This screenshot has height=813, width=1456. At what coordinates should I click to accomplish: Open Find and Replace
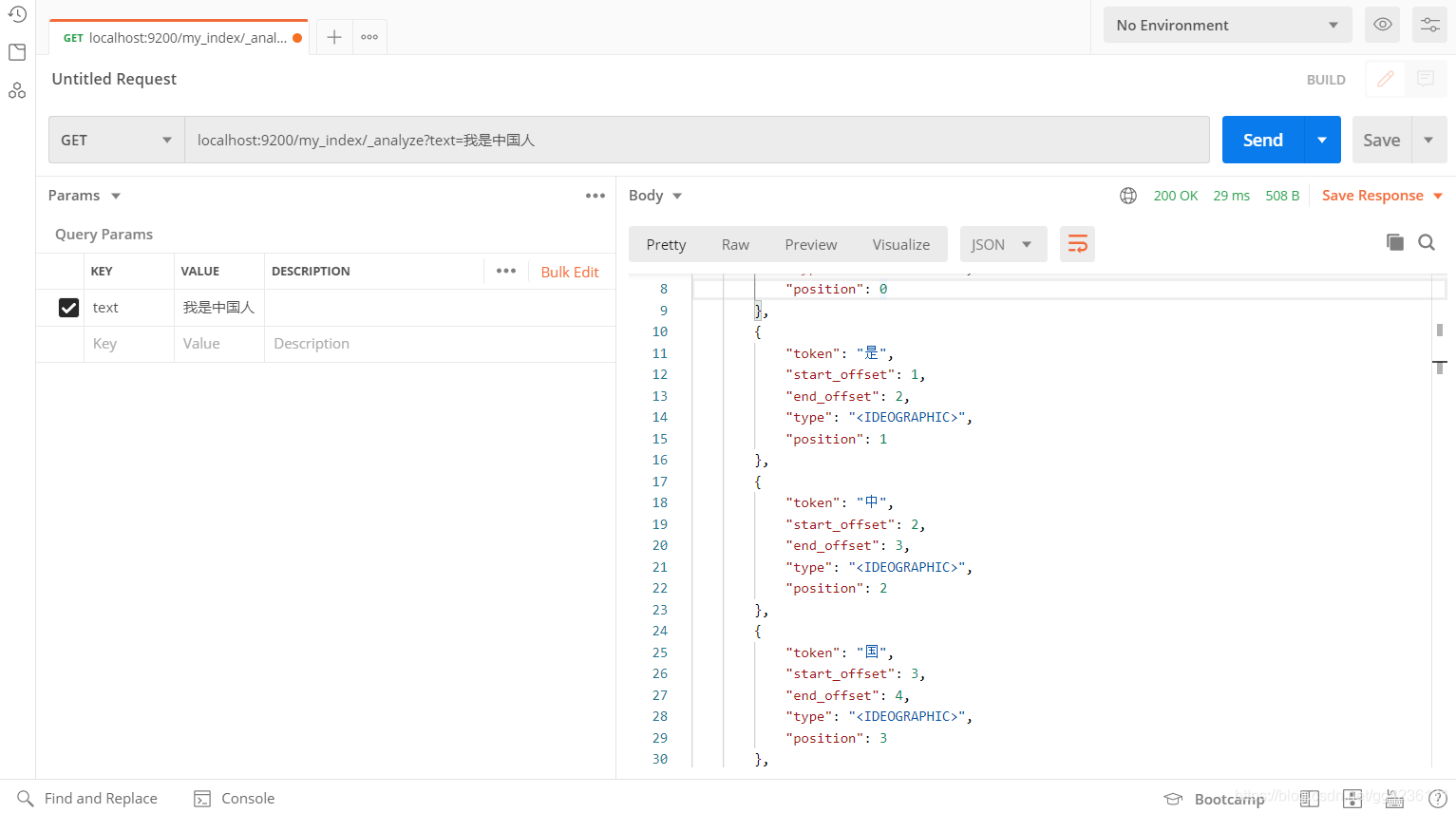87,798
